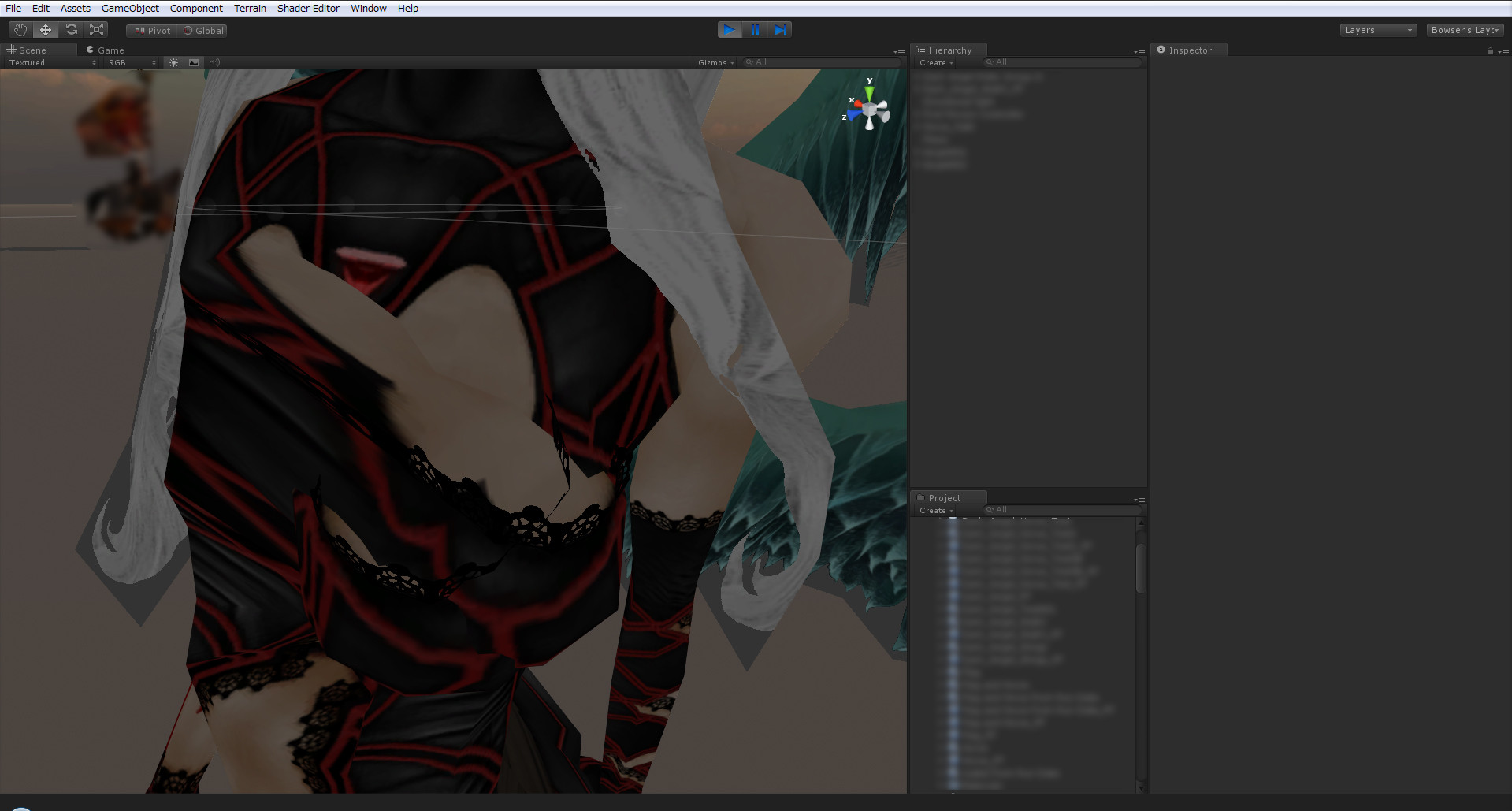
Task: Switch to the Game tab
Action: 105,50
